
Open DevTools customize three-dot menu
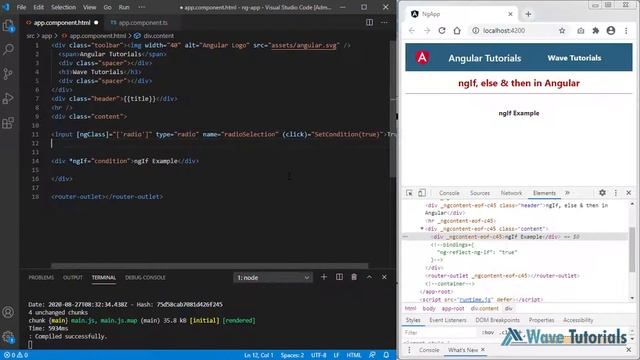point(616,193)
